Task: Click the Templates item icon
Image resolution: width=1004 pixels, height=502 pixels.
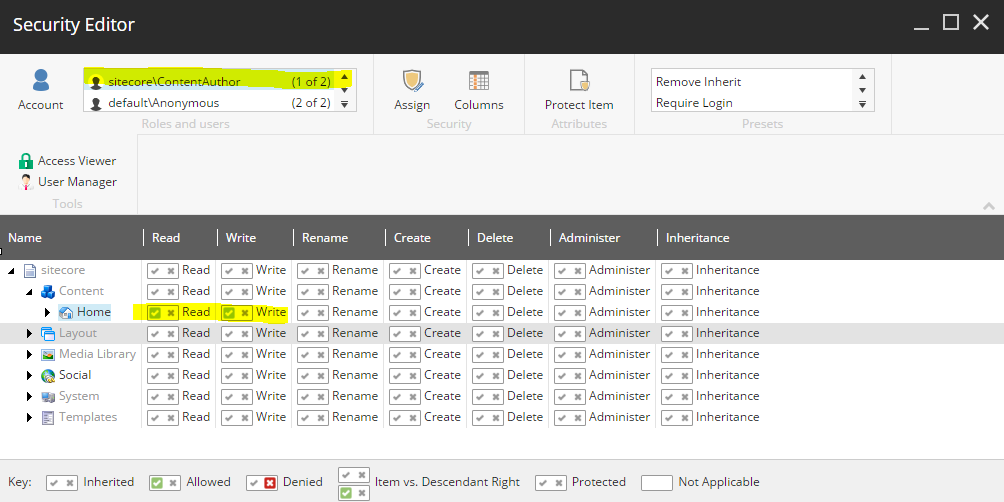Action: click(x=47, y=417)
